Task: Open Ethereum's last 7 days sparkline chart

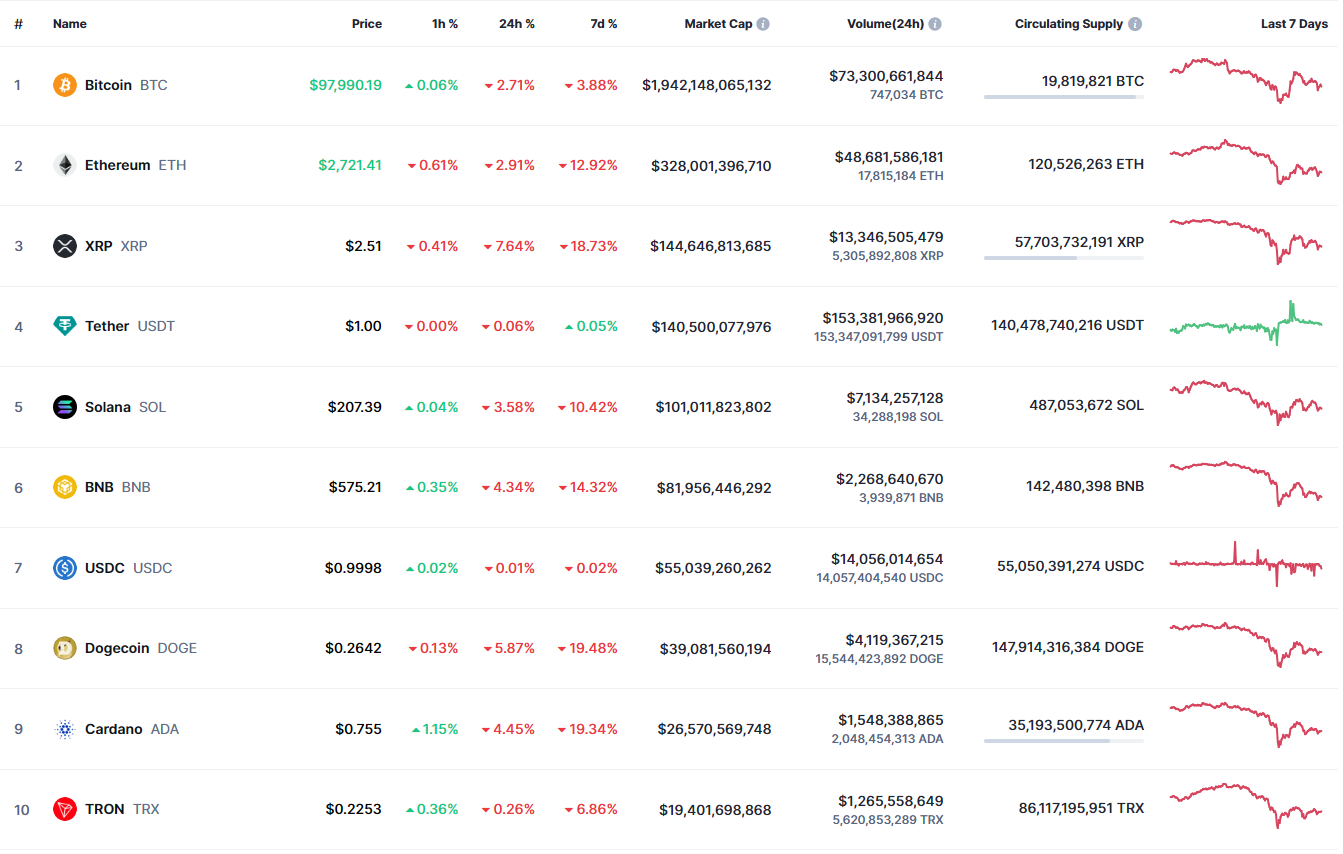Action: (1246, 161)
